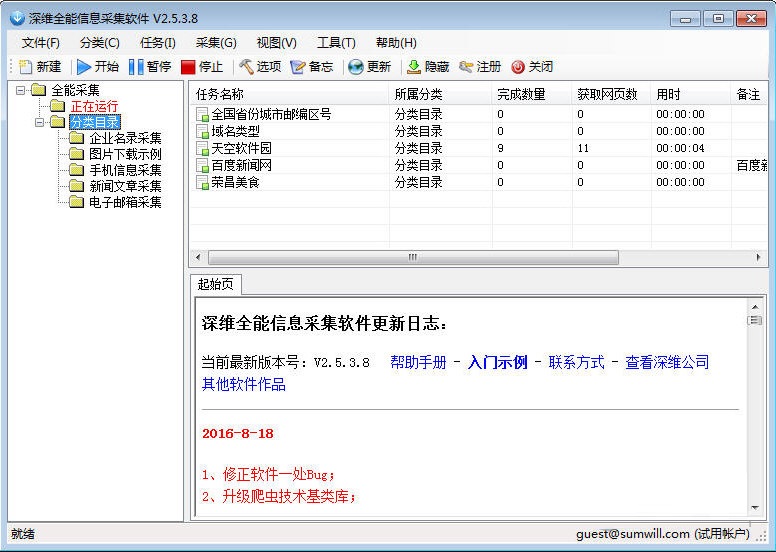776x552 pixels.
Task: Collapse the 全能采集 root tree node
Action: (20, 90)
